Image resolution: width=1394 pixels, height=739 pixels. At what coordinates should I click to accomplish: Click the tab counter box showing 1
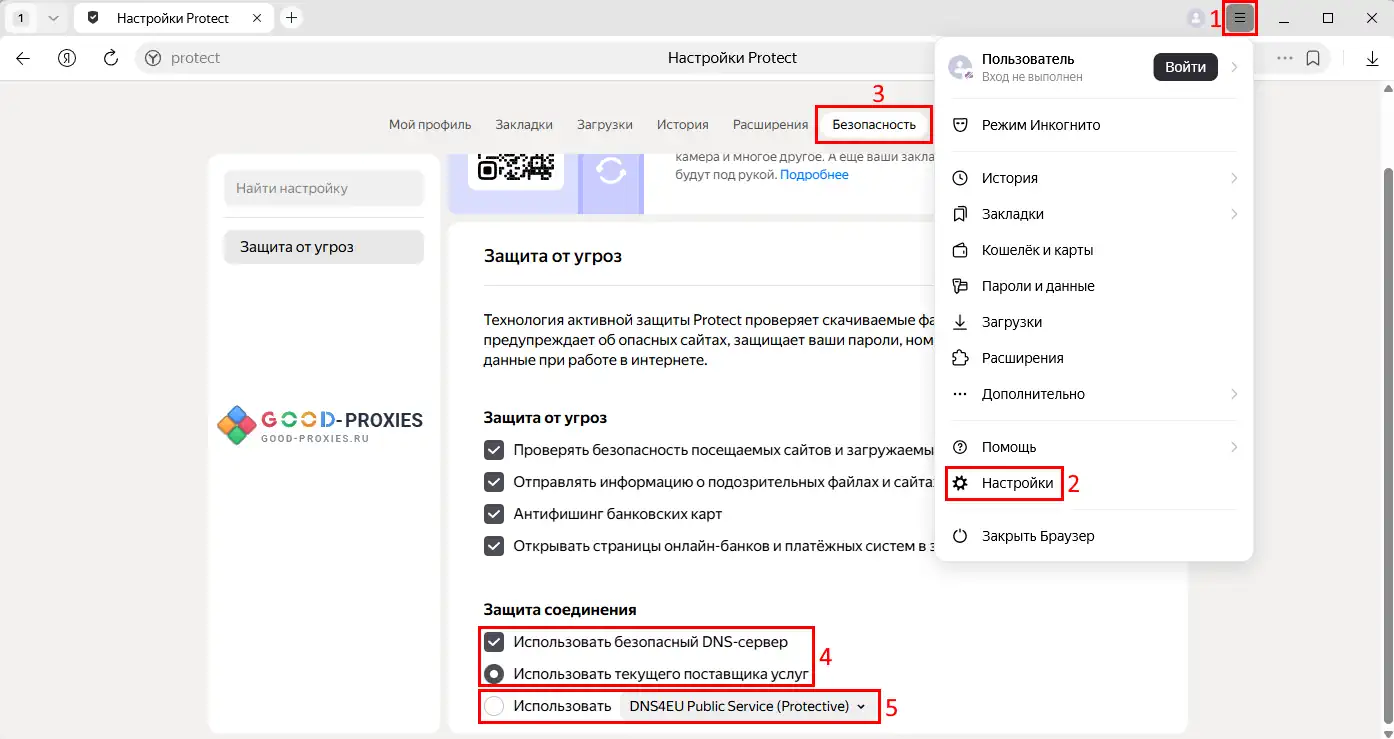tap(21, 18)
